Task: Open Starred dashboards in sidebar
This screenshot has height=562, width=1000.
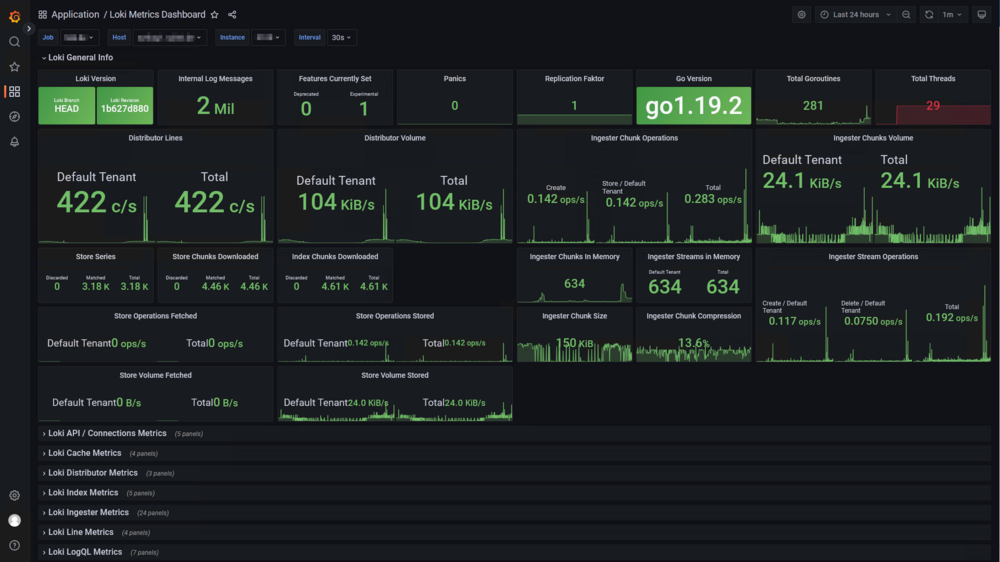Action: tap(14, 67)
